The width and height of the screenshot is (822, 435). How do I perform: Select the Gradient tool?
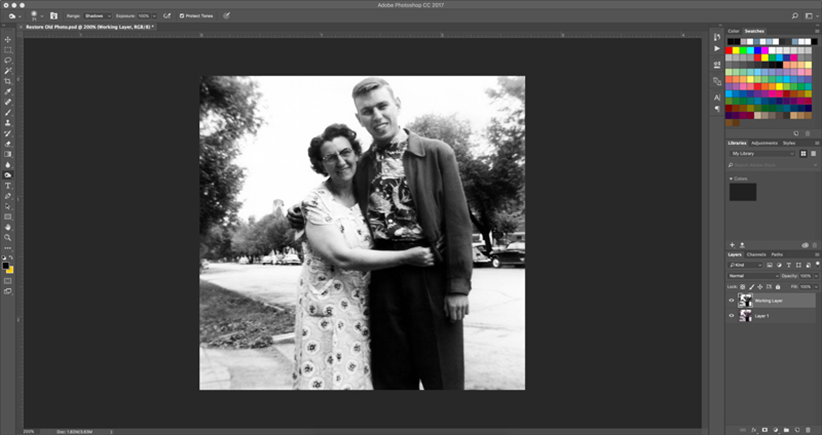pyautogui.click(x=8, y=154)
